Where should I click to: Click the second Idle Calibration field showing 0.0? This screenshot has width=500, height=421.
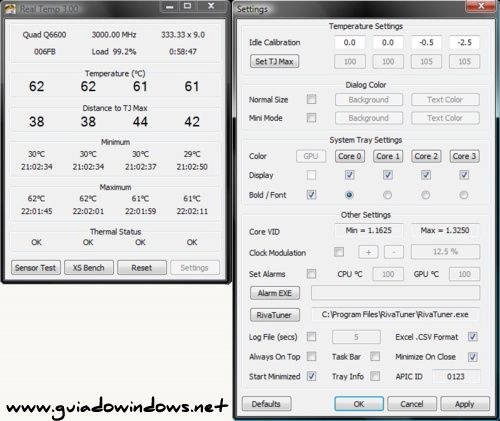(x=388, y=43)
